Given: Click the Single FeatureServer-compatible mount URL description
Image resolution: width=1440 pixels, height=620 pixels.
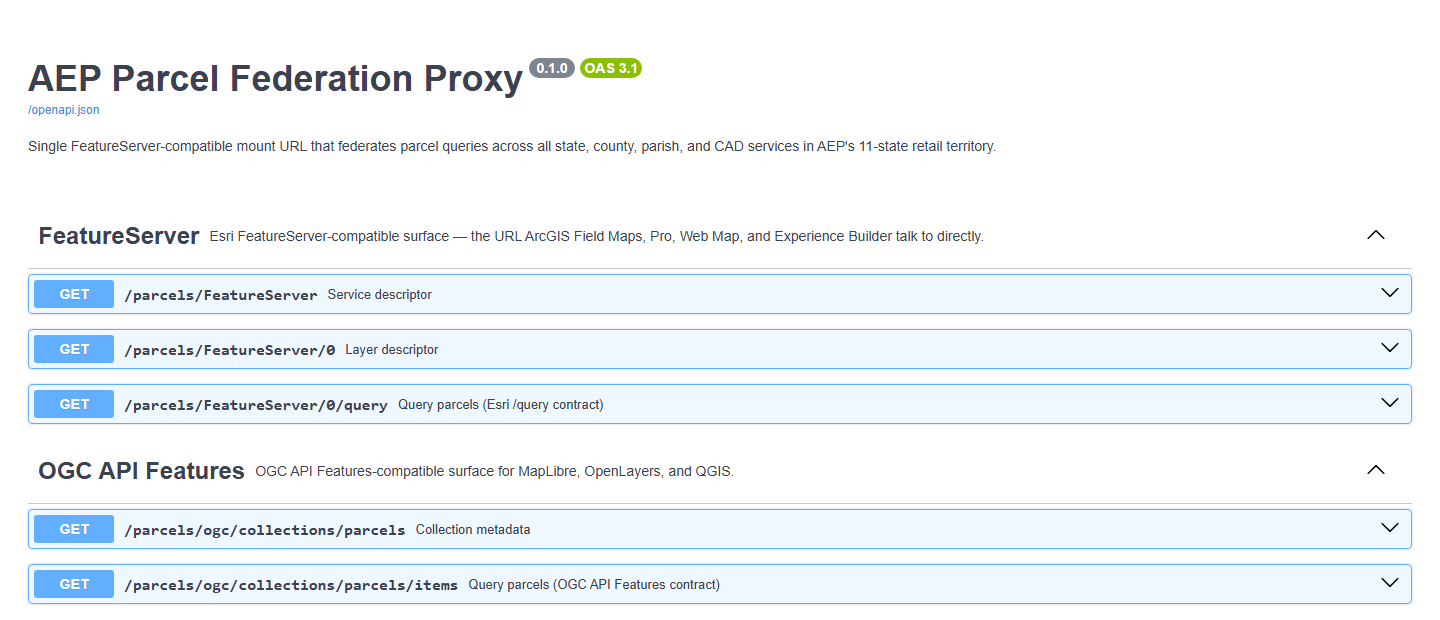Looking at the screenshot, I should [x=512, y=146].
